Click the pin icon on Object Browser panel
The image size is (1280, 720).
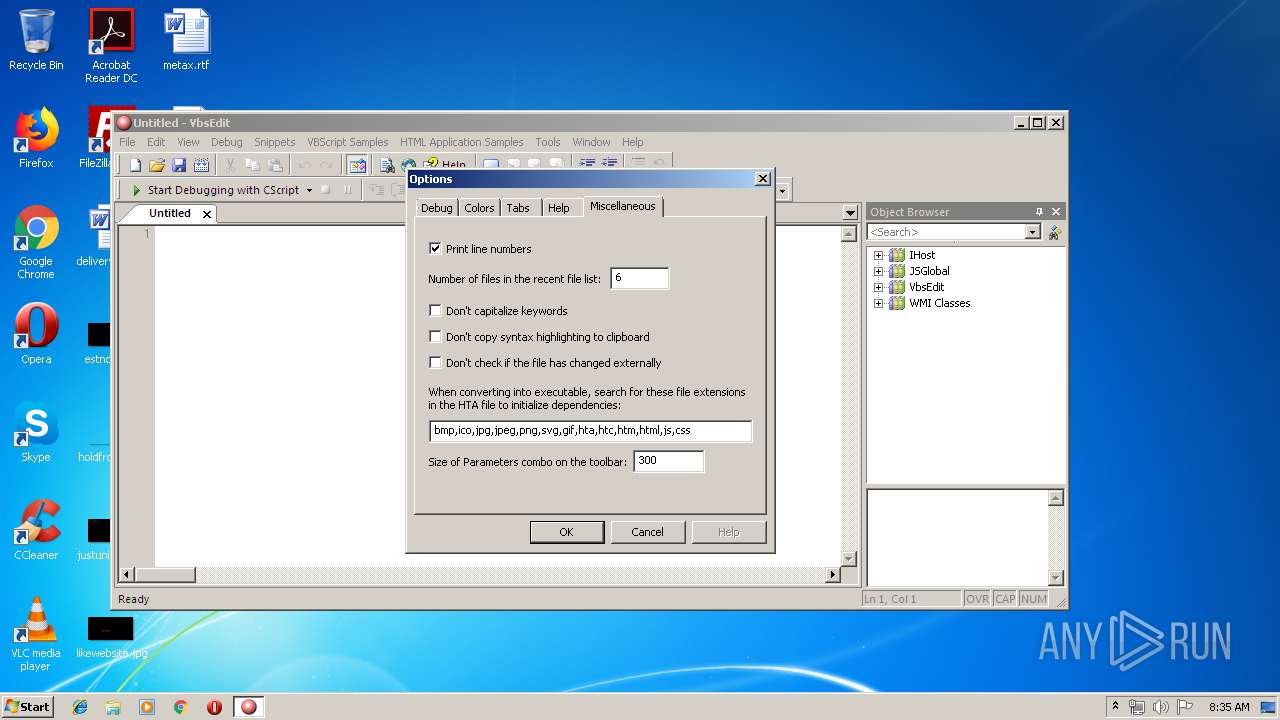(1039, 212)
